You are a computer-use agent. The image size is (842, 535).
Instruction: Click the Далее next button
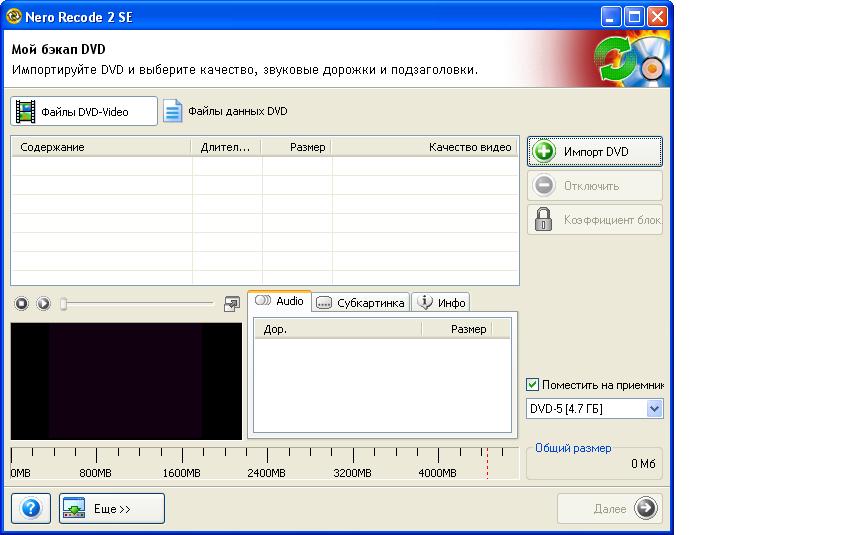tap(609, 508)
